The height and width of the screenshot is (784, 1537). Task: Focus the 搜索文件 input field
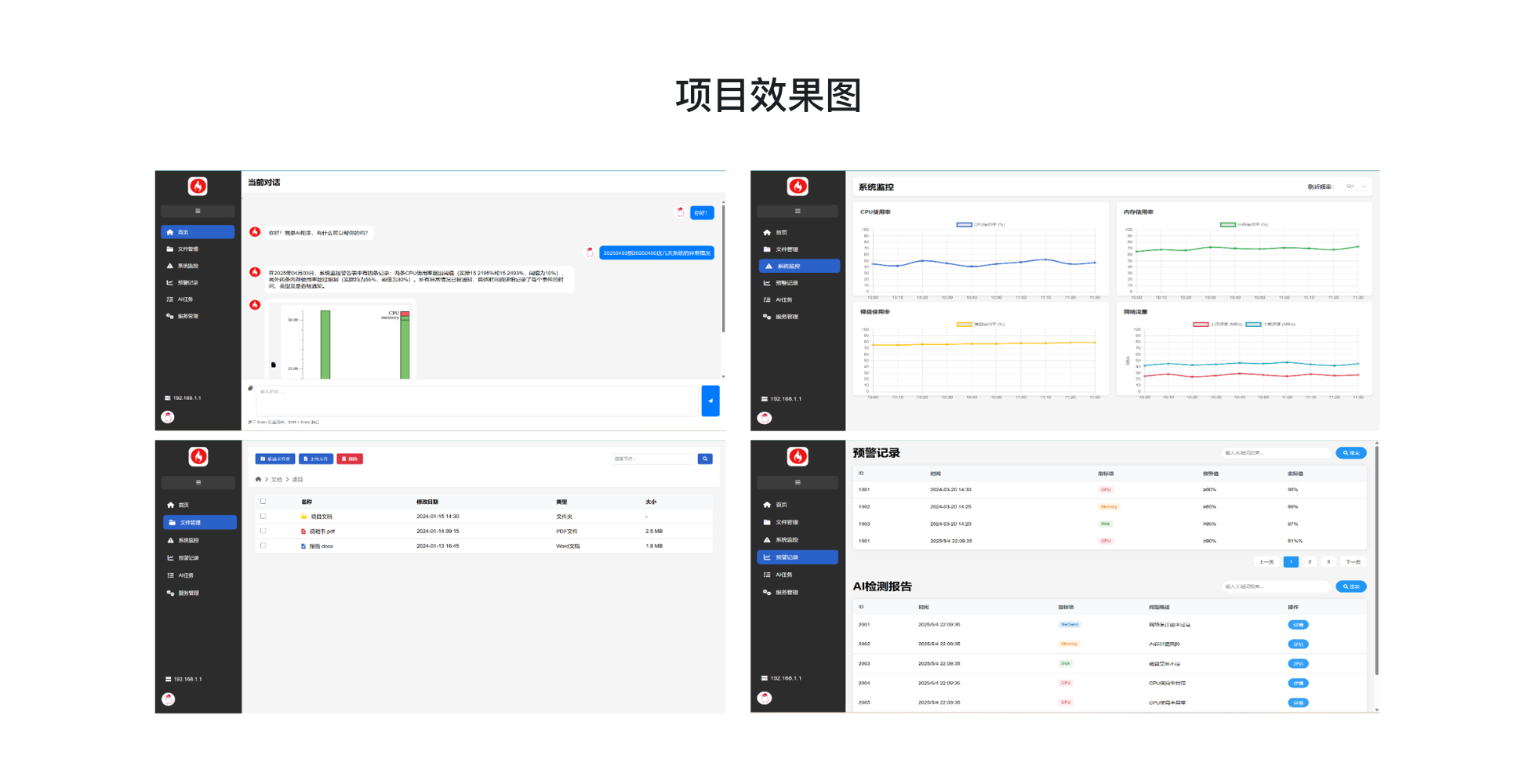click(x=653, y=459)
